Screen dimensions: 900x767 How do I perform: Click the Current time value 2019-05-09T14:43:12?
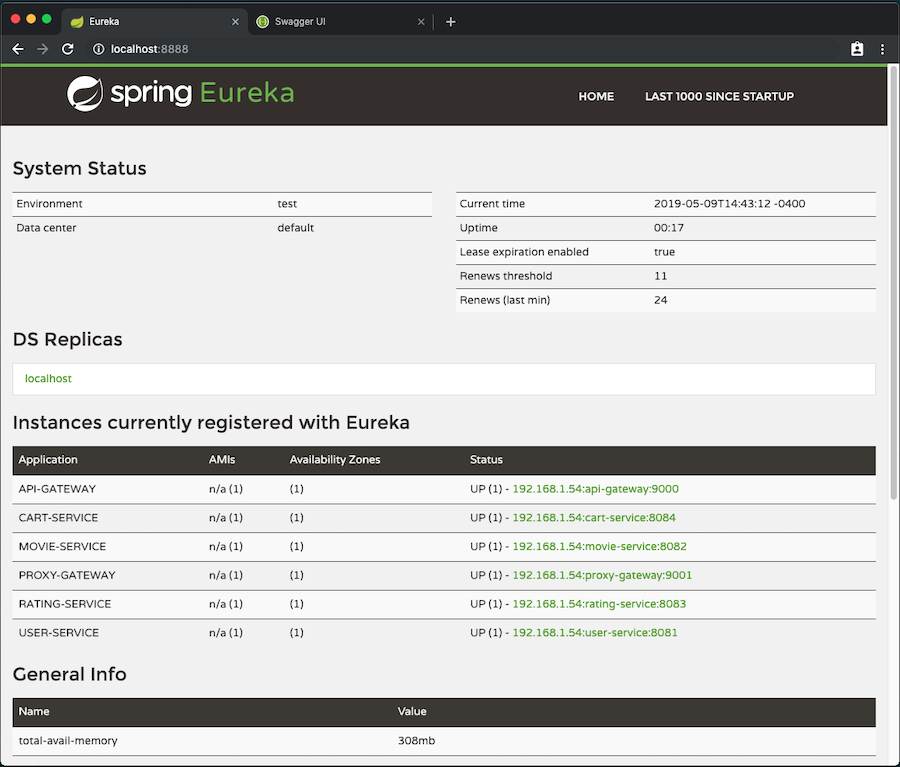point(730,204)
